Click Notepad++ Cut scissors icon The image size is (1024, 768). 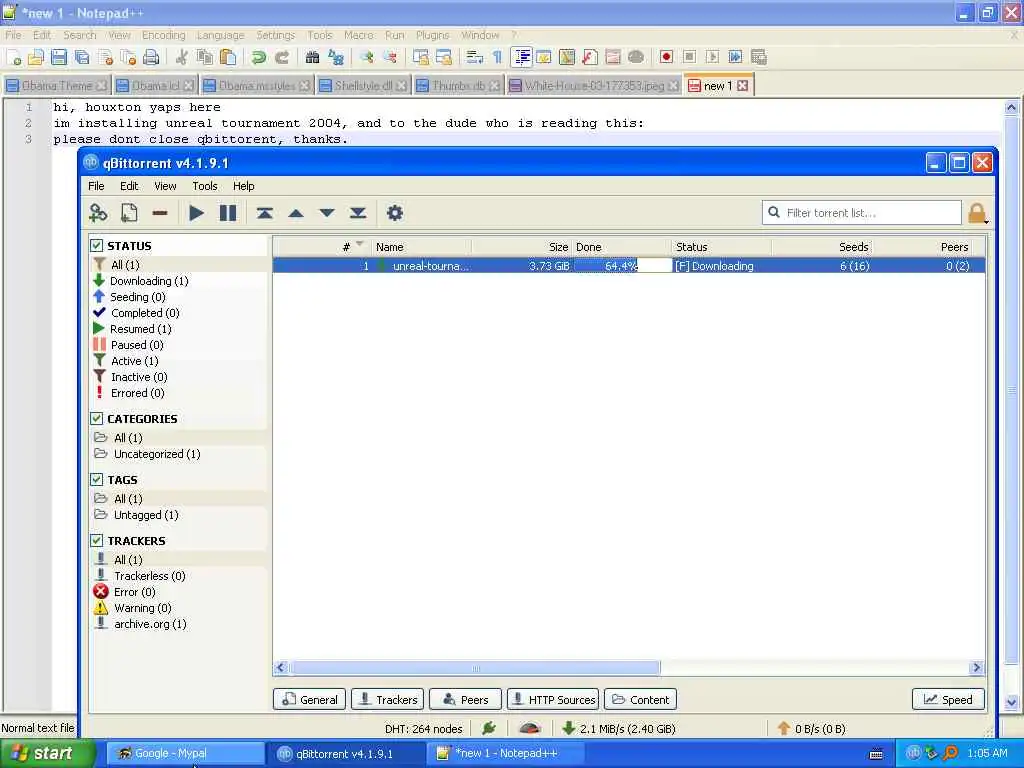[x=182, y=57]
